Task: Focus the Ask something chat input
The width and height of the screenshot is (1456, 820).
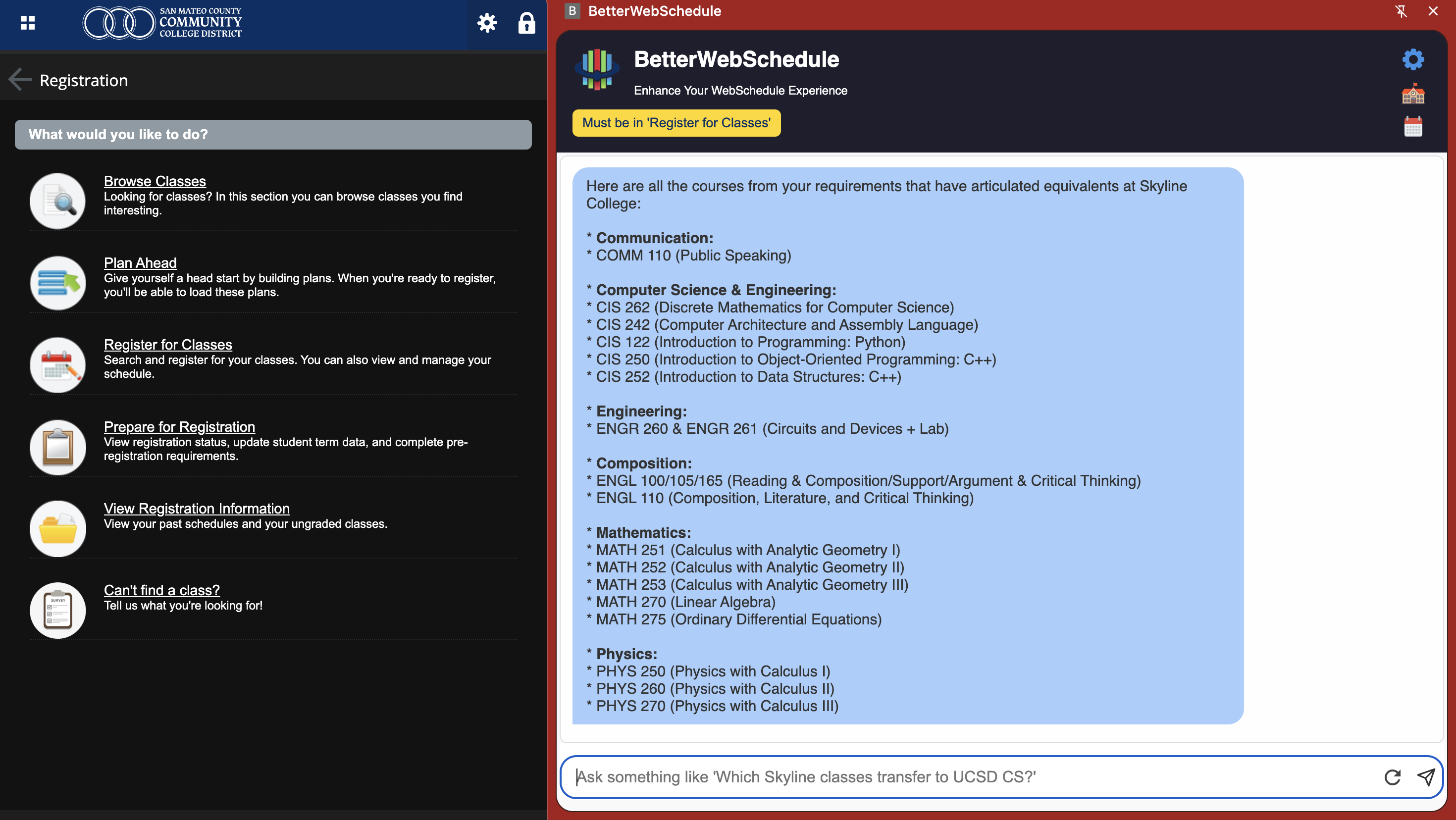Action: [x=972, y=777]
